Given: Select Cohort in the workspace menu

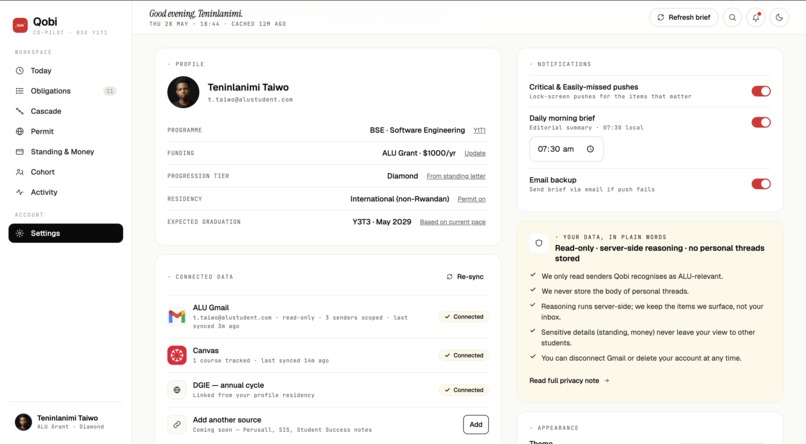Looking at the screenshot, I should (66, 172).
